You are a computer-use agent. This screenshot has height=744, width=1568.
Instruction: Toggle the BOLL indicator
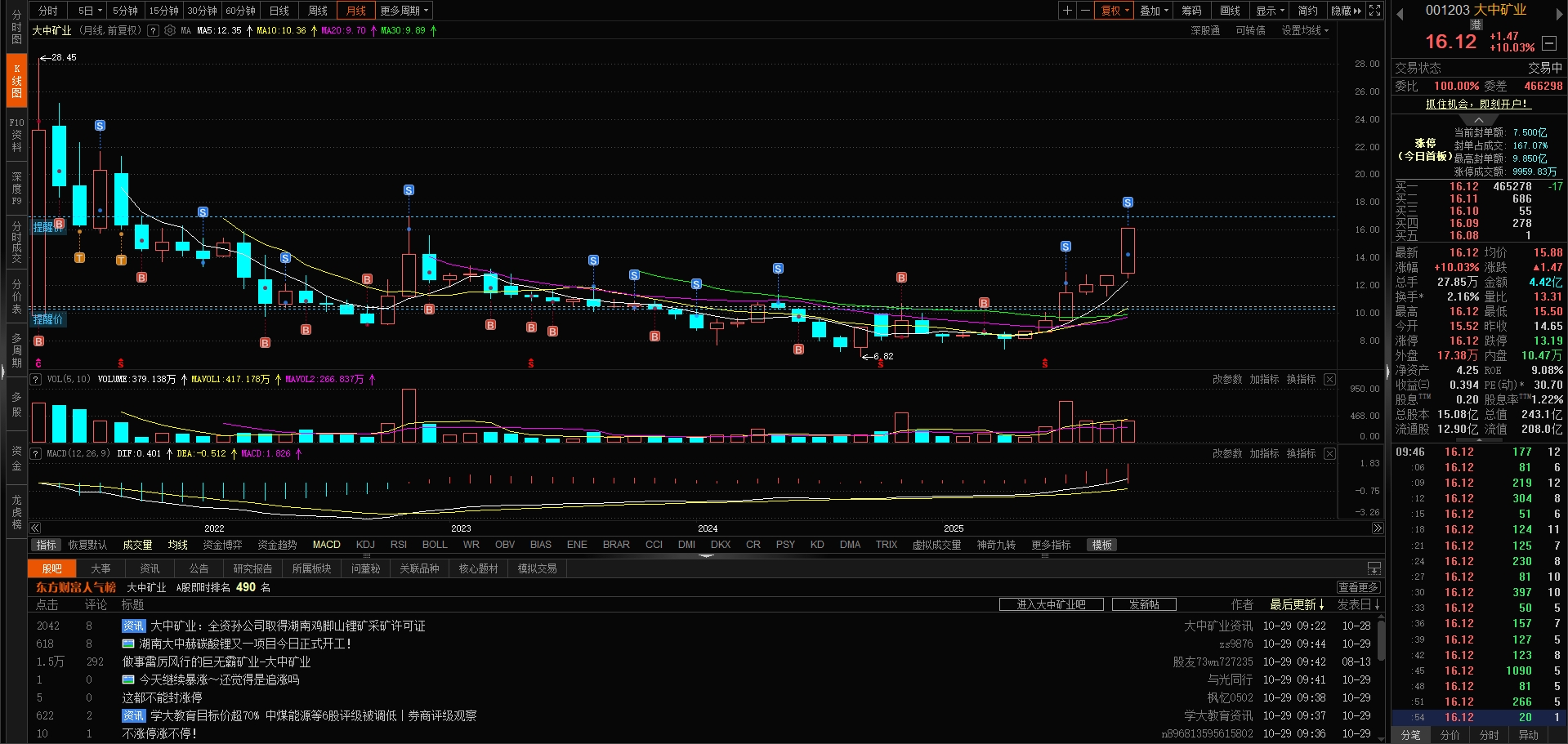tap(435, 545)
